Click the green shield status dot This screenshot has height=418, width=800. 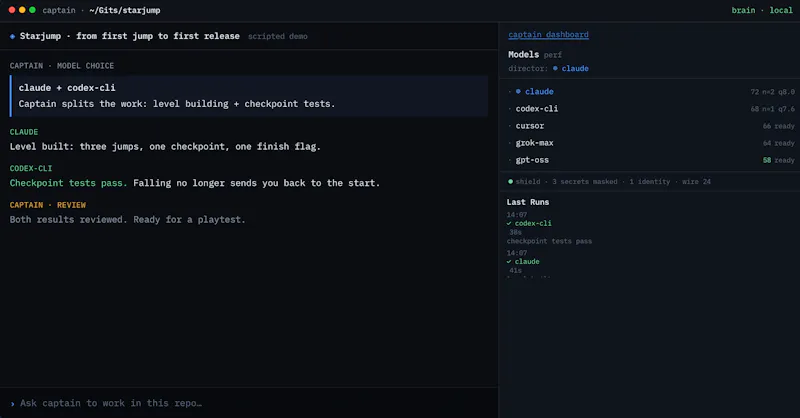pos(510,182)
